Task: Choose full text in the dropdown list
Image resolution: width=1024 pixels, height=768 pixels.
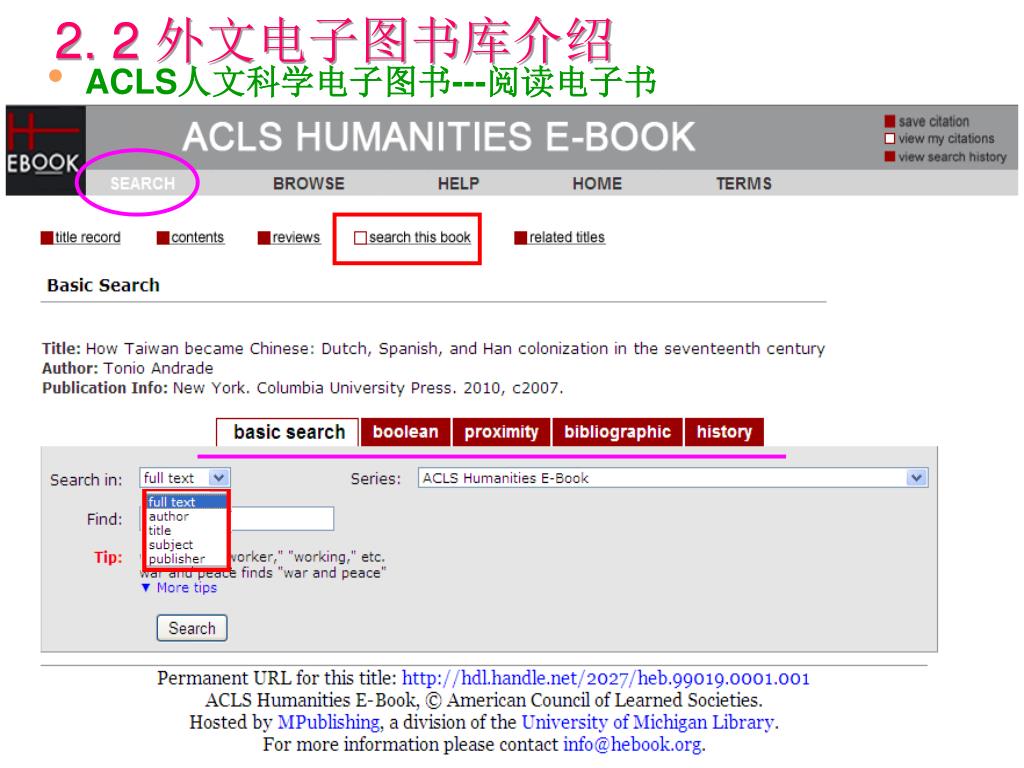Action: (x=186, y=502)
